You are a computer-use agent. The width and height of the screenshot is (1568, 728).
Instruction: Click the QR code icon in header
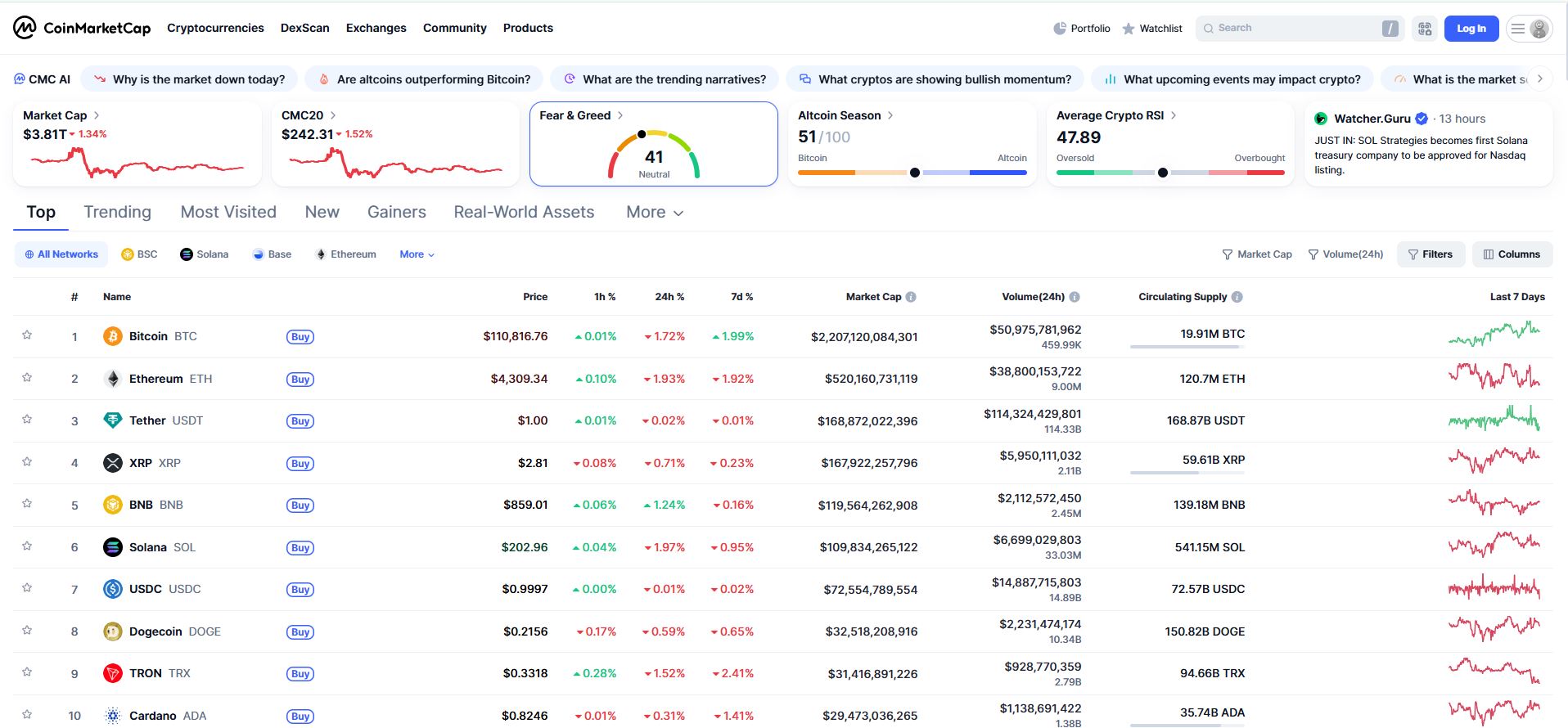[1425, 29]
